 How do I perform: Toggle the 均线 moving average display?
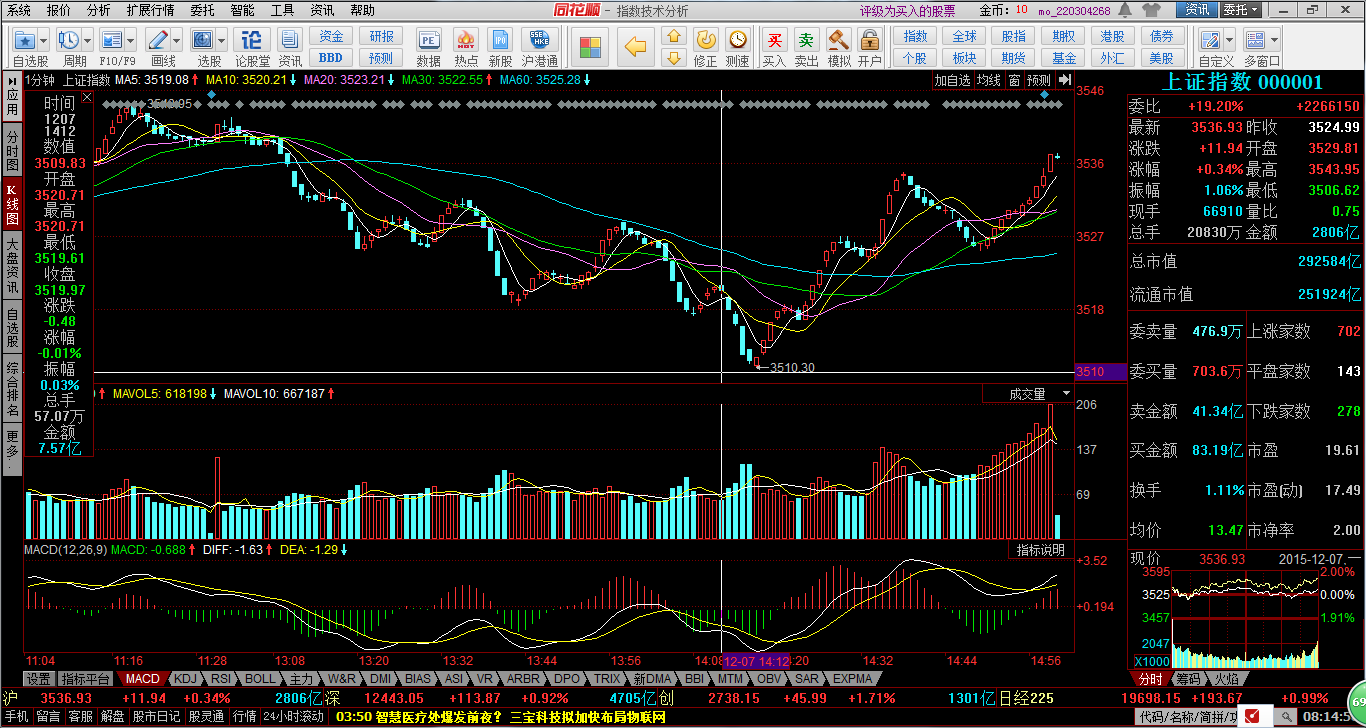pyautogui.click(x=989, y=81)
